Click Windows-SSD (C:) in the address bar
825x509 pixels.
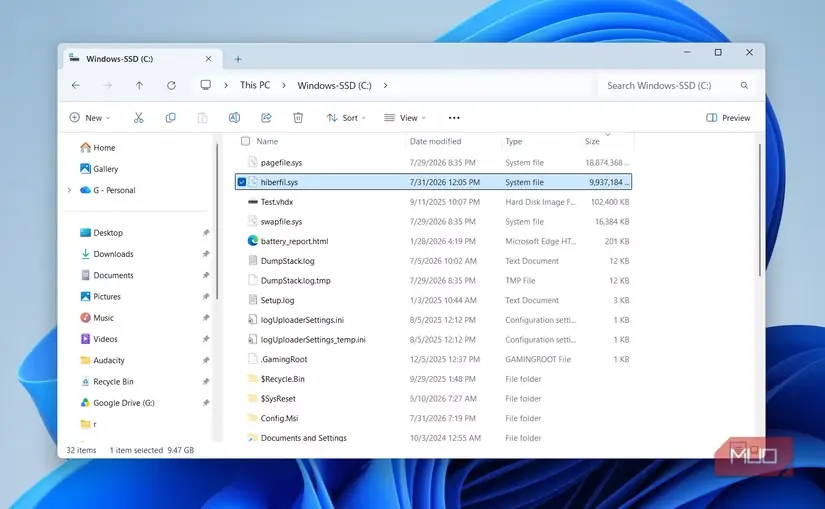334,85
